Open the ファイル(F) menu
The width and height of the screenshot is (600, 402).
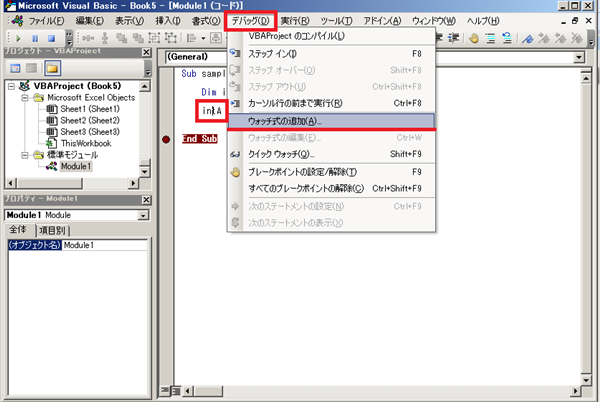(46, 21)
